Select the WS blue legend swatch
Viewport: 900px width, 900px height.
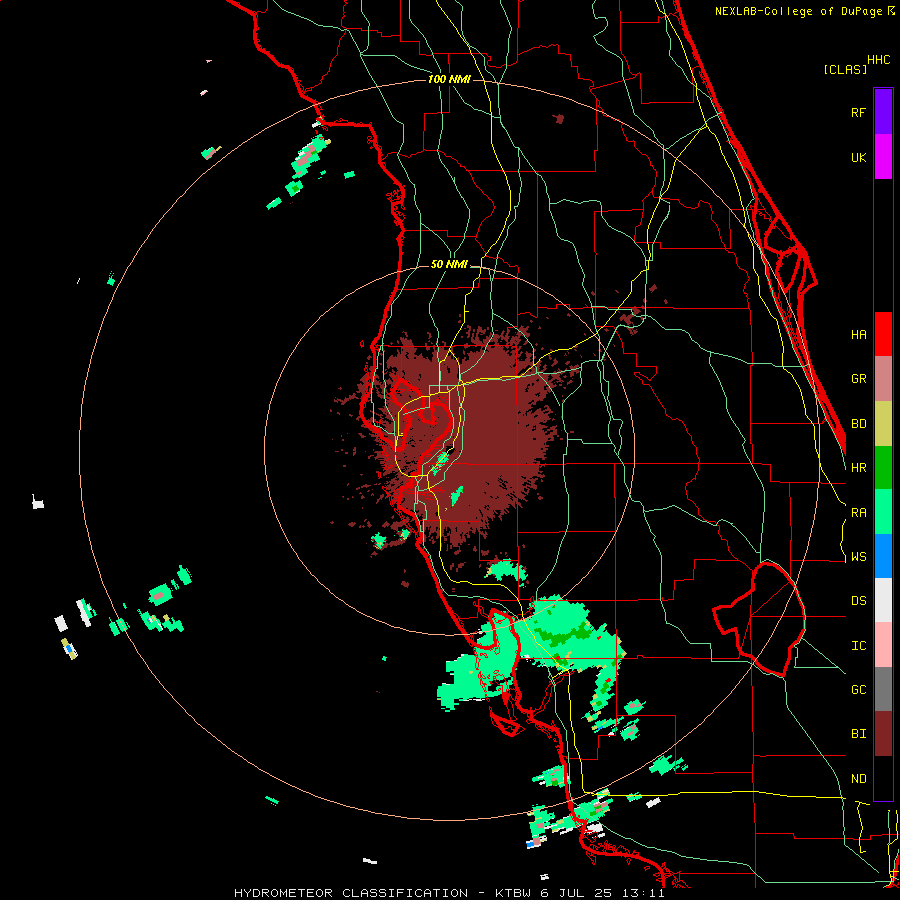(x=883, y=556)
